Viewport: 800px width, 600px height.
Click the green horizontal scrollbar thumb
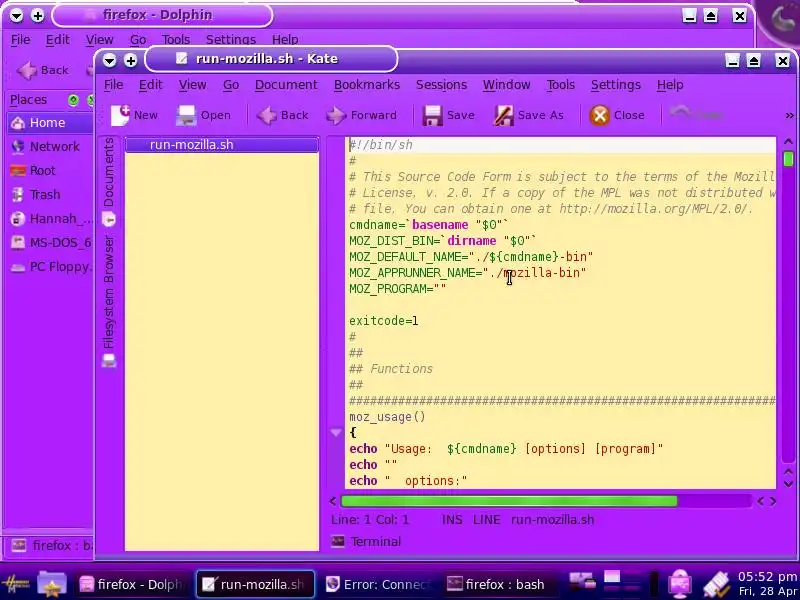point(509,502)
